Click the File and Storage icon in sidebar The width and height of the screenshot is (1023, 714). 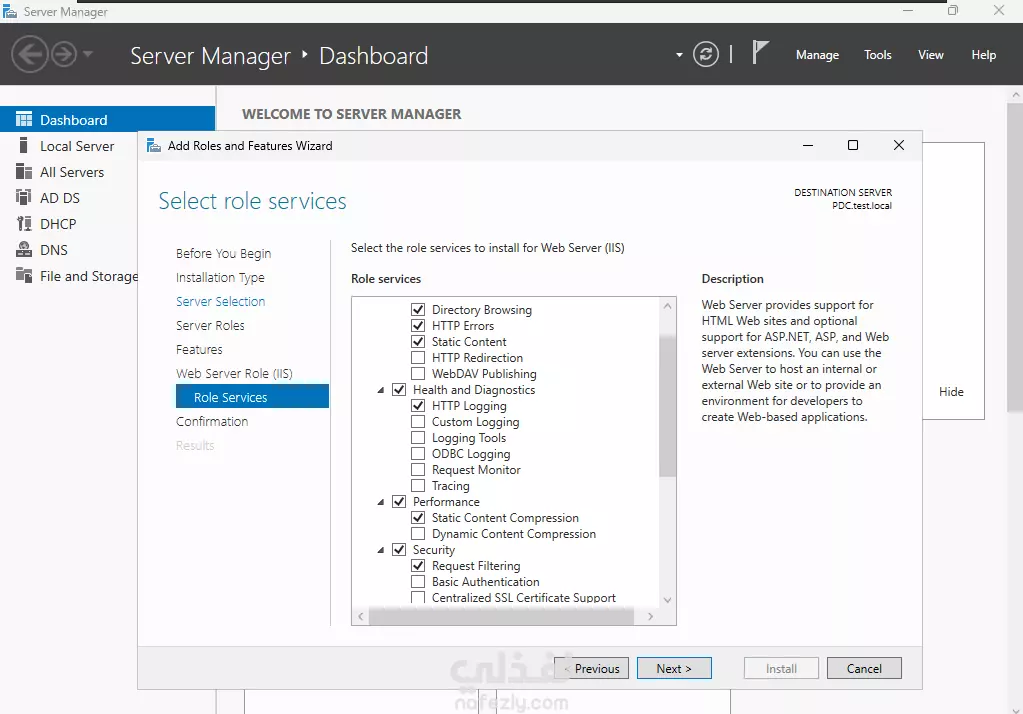tap(24, 275)
